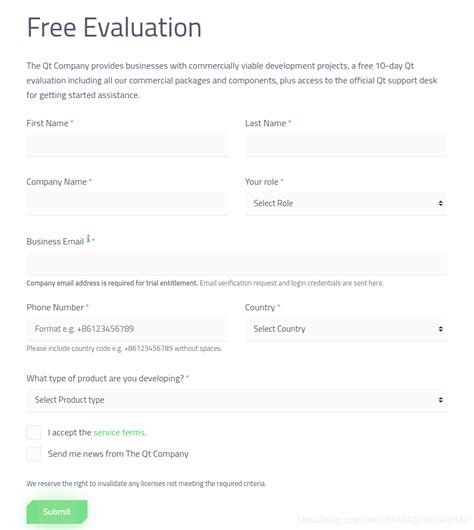The width and height of the screenshot is (474, 530).
Task: Click the 'I accept the' label text
Action: click(69, 433)
